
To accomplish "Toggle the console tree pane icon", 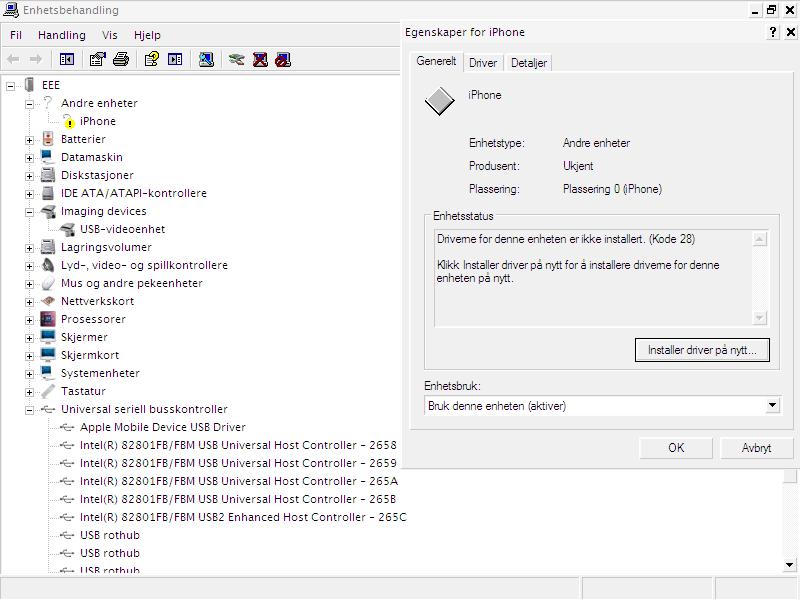I will pos(67,60).
